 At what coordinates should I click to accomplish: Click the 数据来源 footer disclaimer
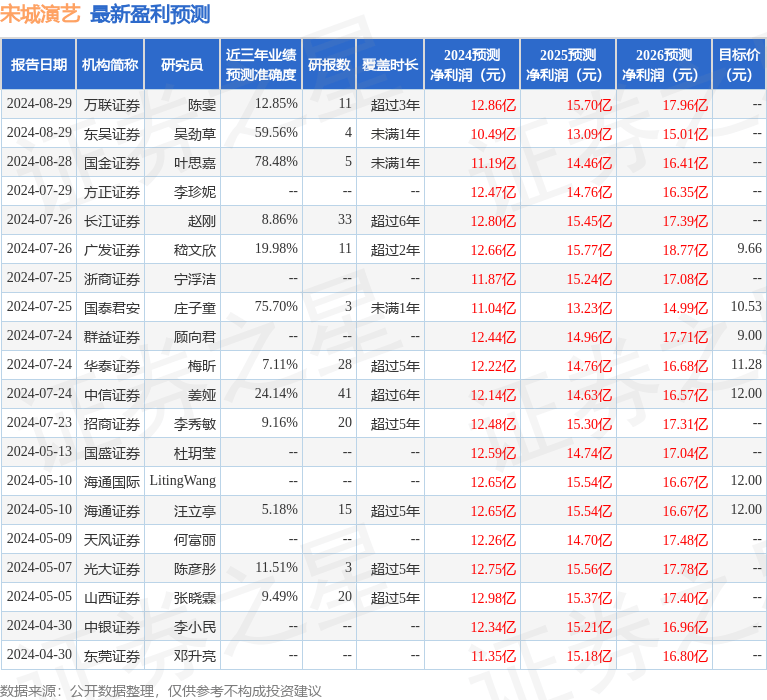(161, 691)
